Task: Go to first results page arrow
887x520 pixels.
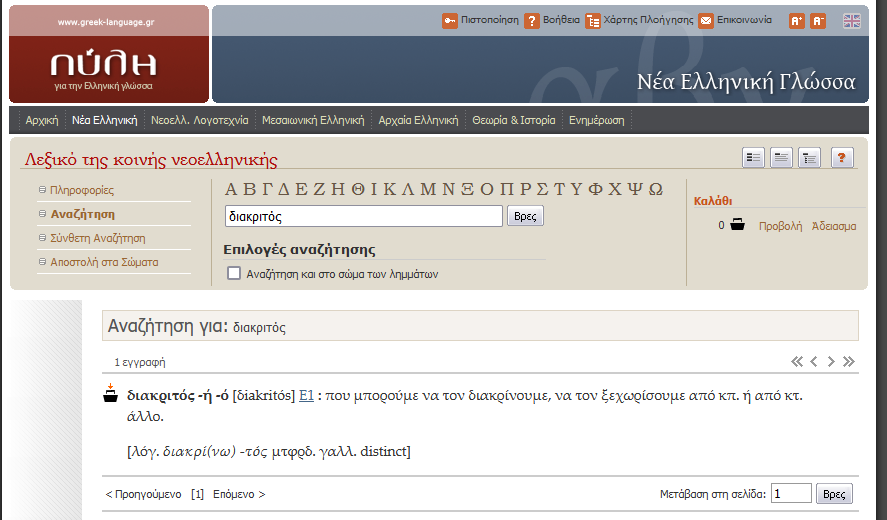Action: 797,362
